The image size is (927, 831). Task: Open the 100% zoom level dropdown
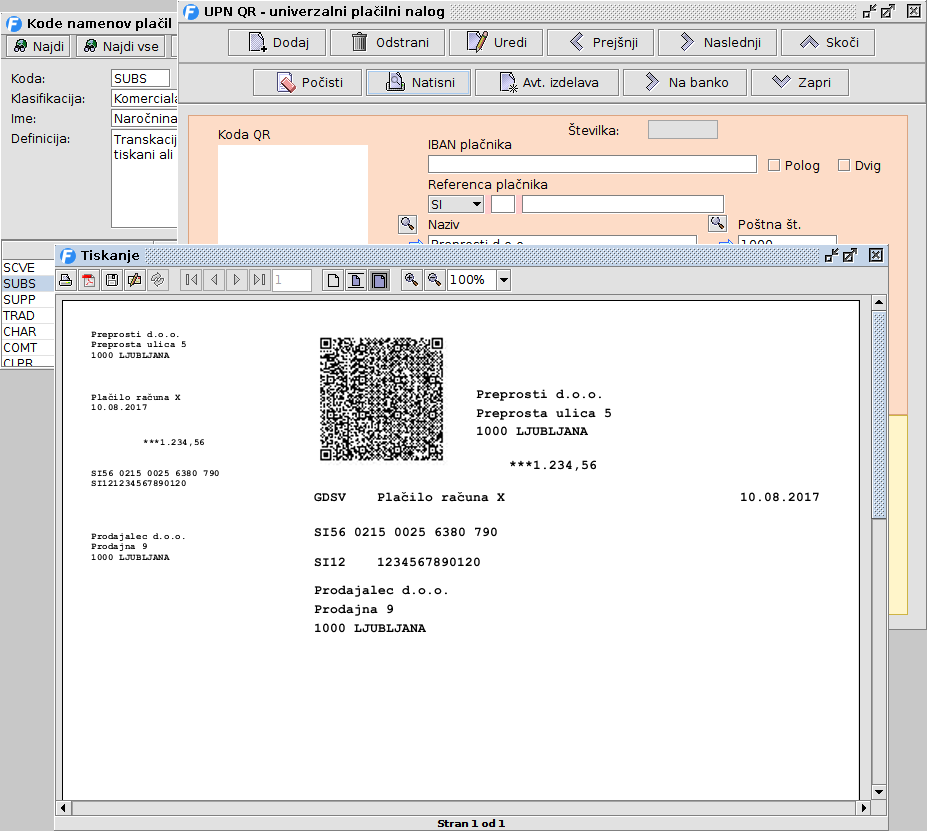504,280
